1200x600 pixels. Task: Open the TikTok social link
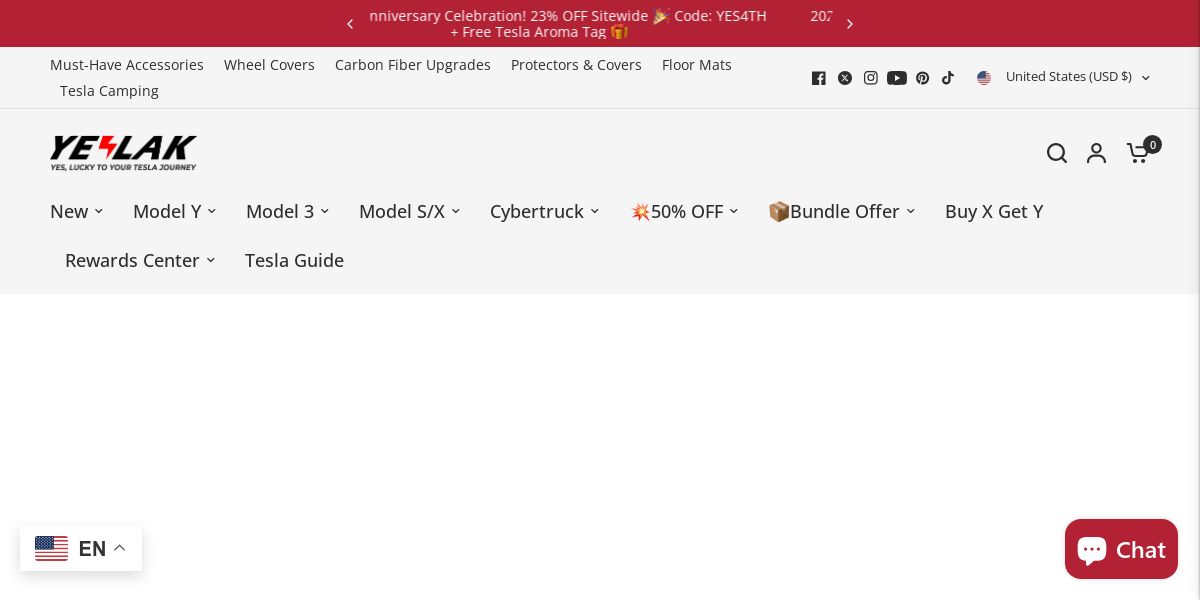point(948,78)
